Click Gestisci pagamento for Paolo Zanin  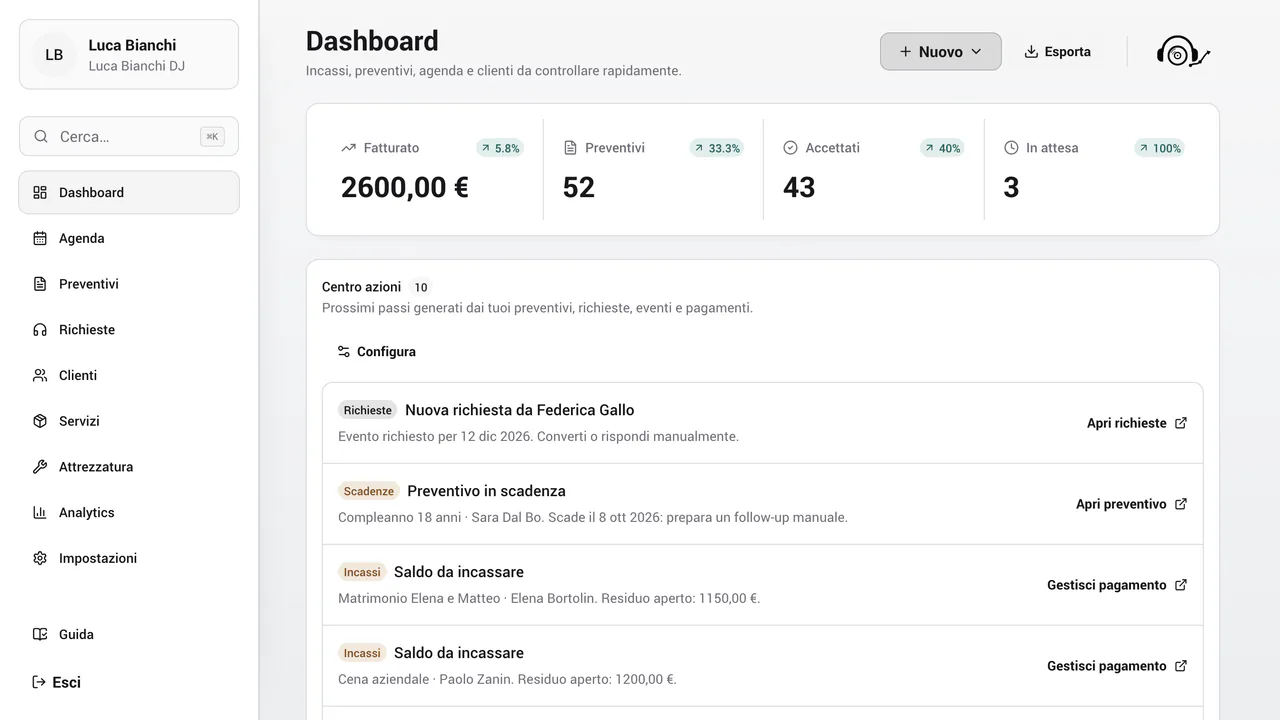(1117, 666)
